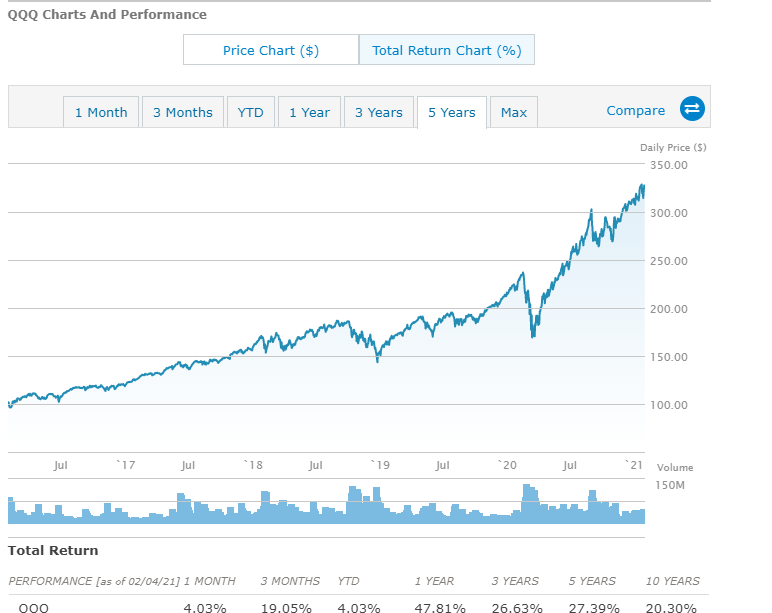Click the 1 MONTH column header
The image size is (772, 613).
[x=210, y=581]
